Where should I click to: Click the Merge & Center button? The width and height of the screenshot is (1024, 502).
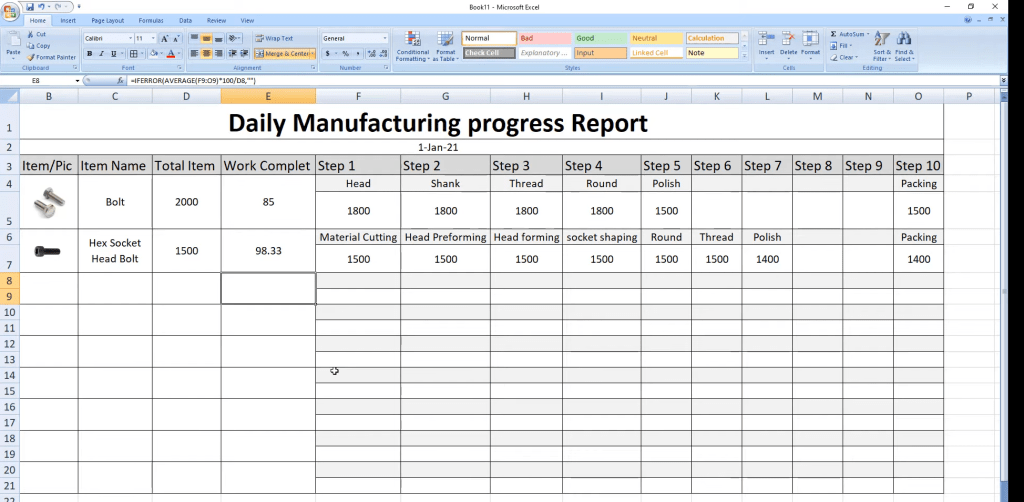(x=284, y=53)
